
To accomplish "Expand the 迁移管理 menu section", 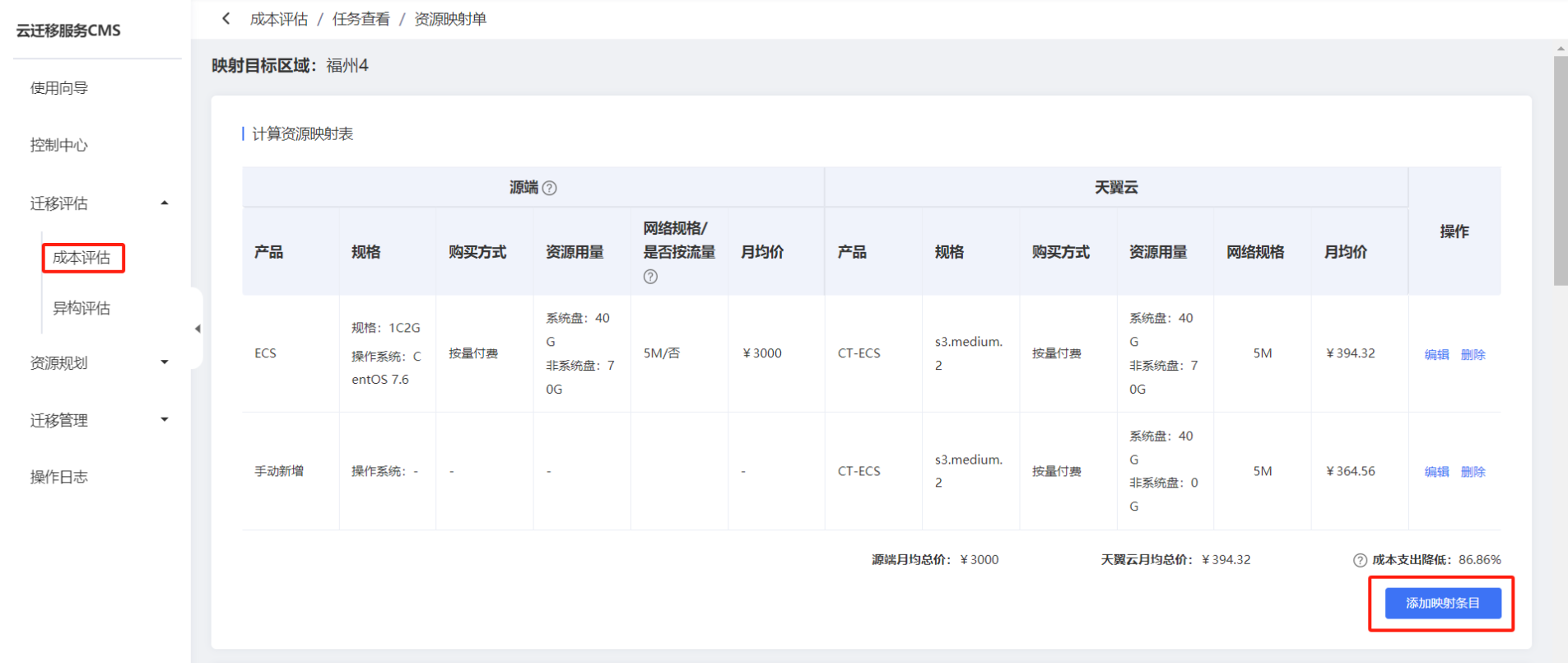I will pos(165,420).
